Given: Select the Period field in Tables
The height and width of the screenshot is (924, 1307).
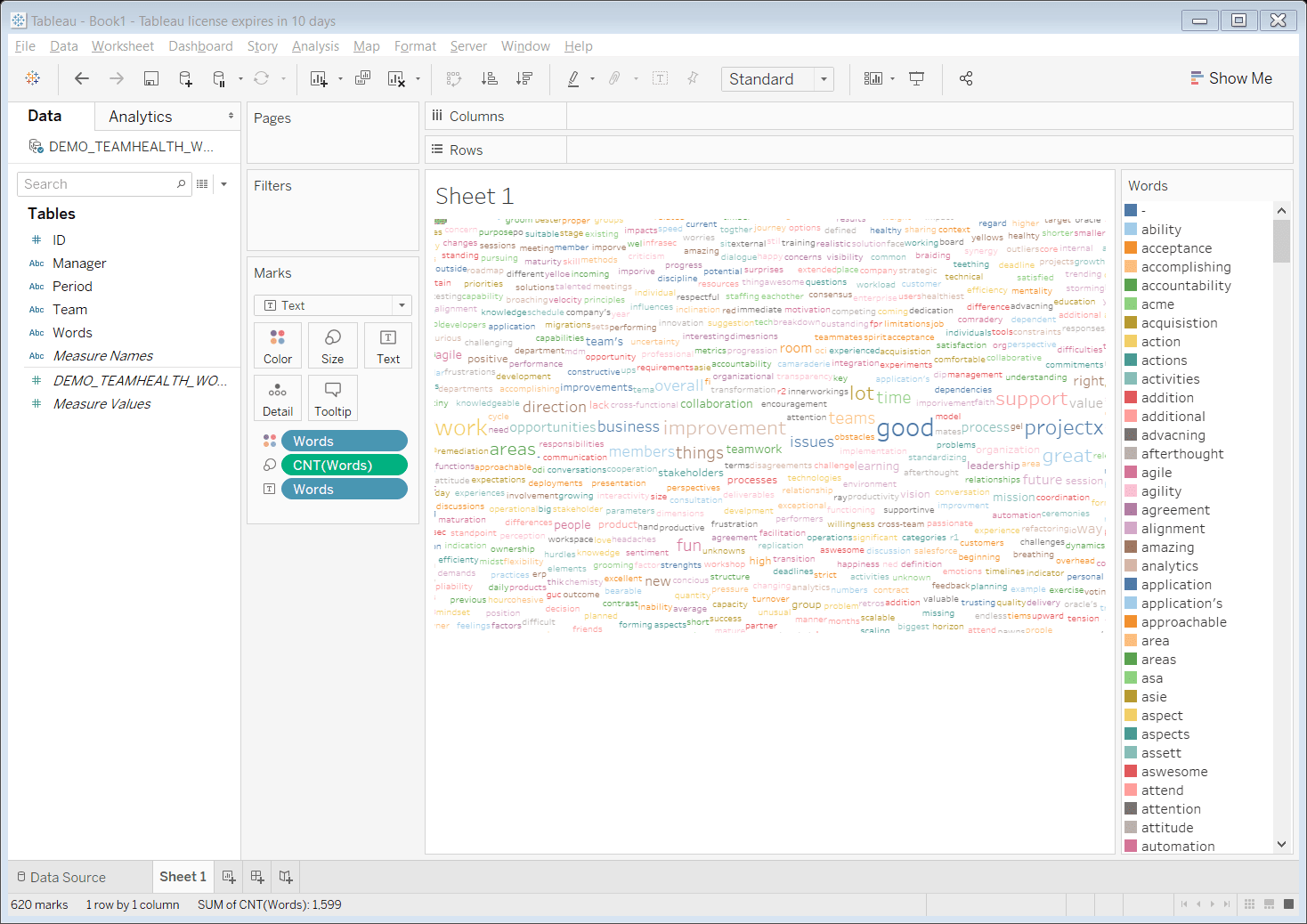Looking at the screenshot, I should click(72, 286).
